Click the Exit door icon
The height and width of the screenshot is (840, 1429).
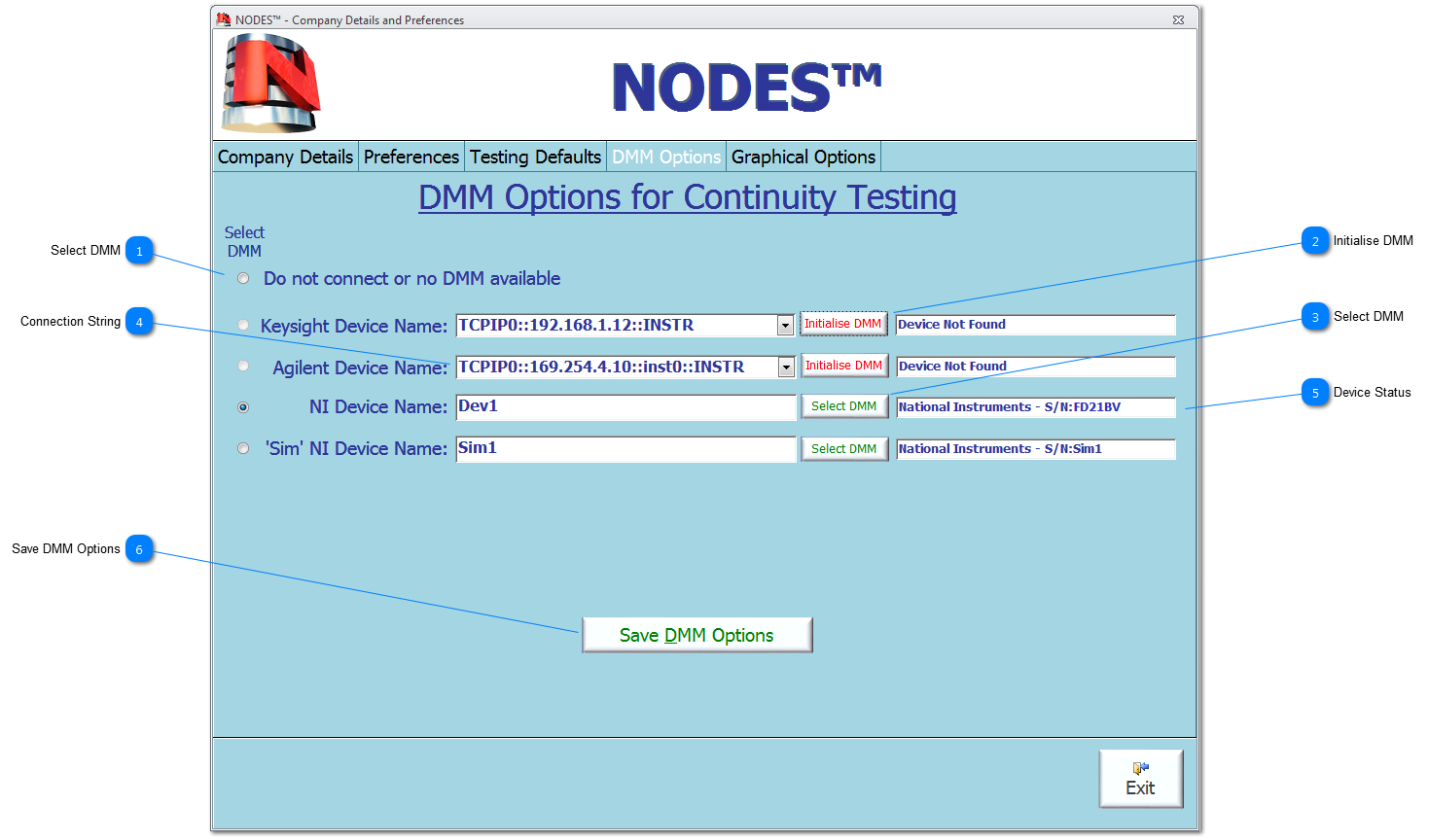[1140, 768]
